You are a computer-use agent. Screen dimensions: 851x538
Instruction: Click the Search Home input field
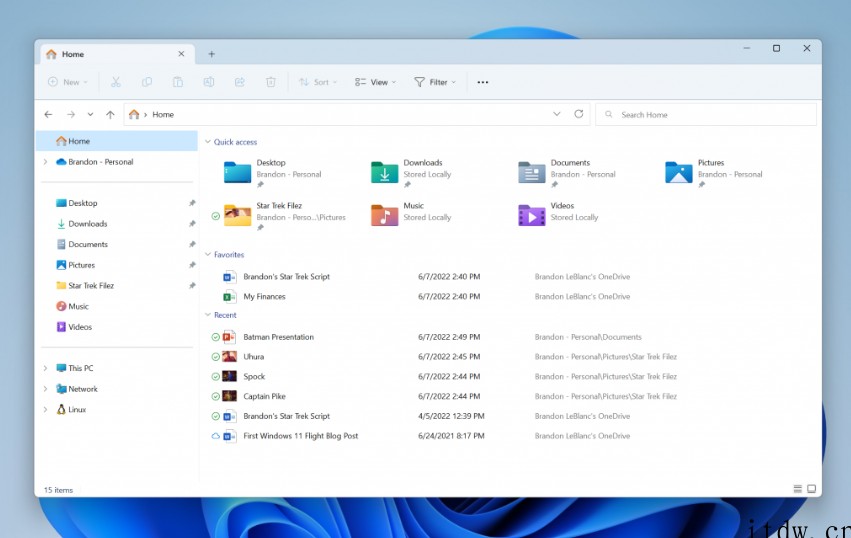(706, 115)
